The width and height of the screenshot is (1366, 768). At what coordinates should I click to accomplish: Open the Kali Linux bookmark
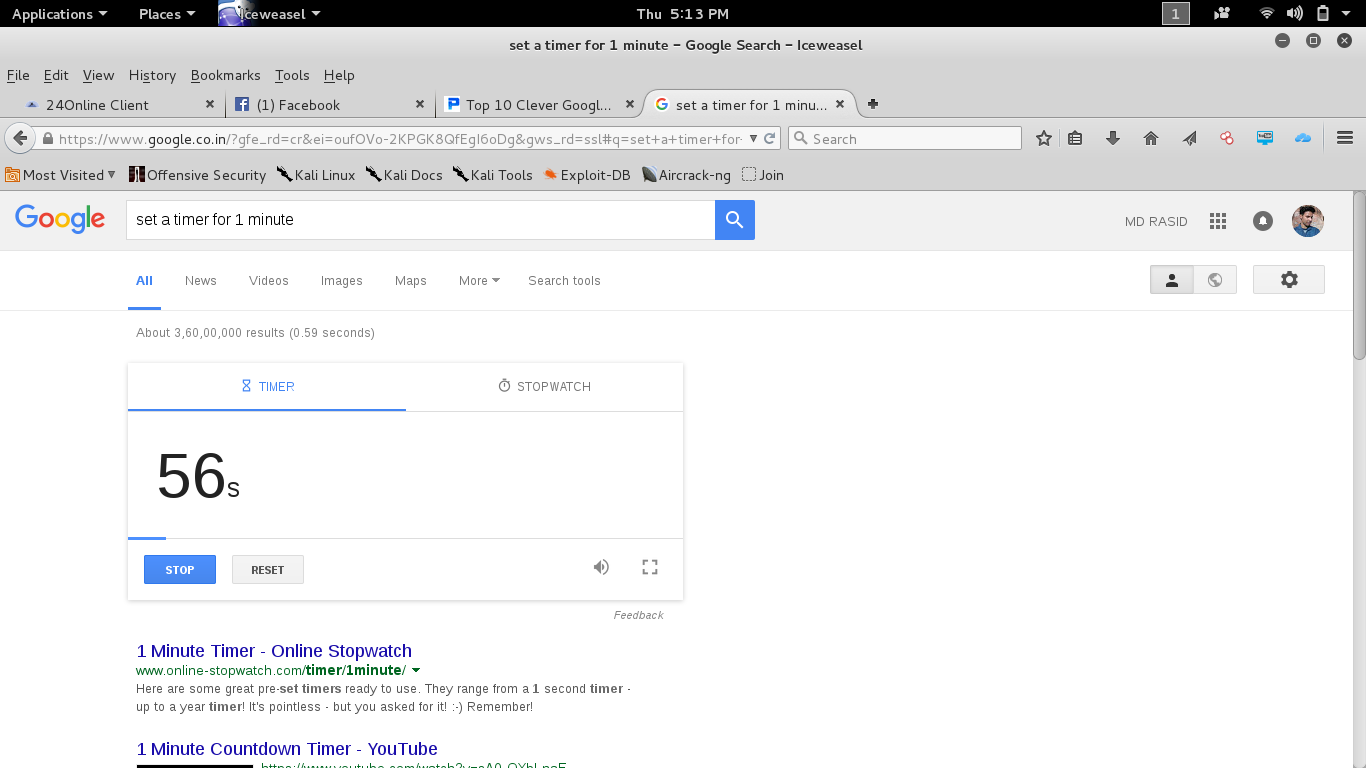316,175
